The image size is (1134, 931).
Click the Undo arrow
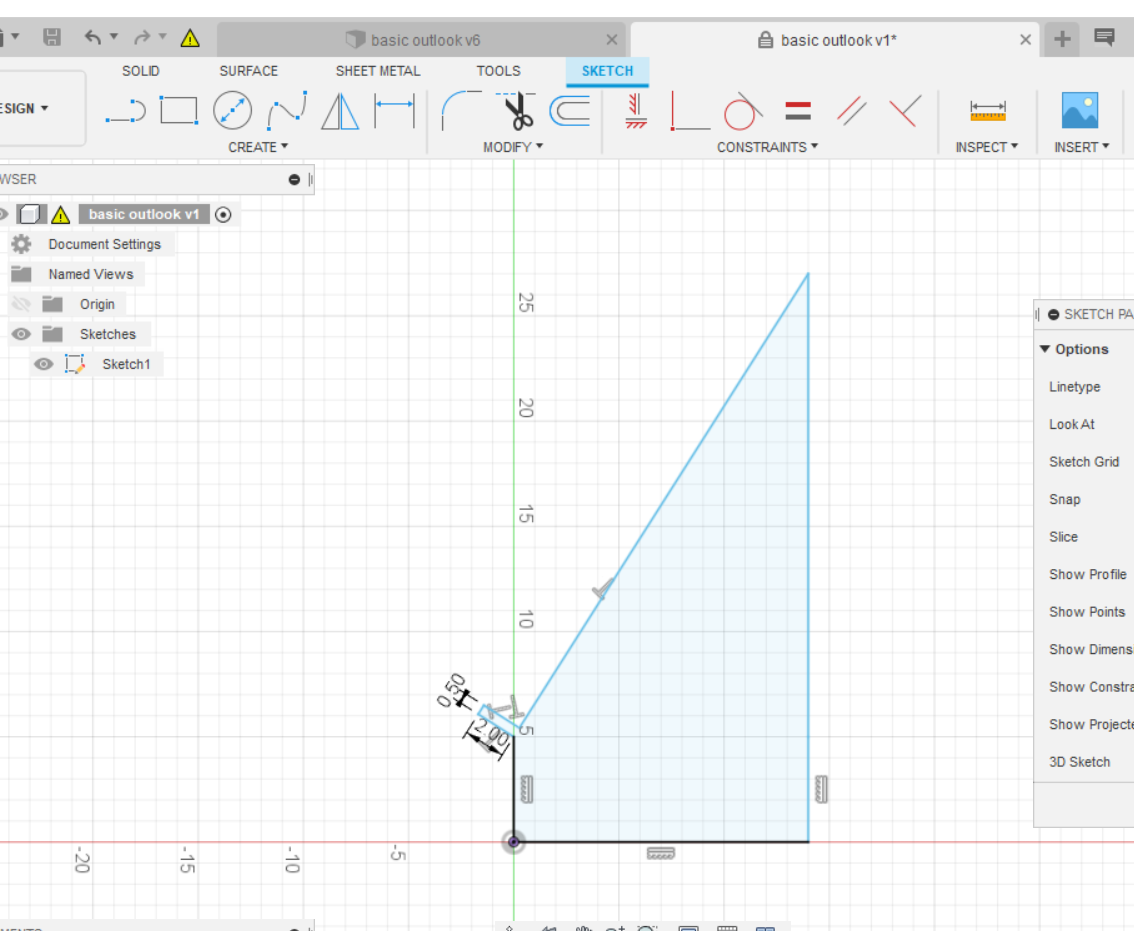click(93, 37)
